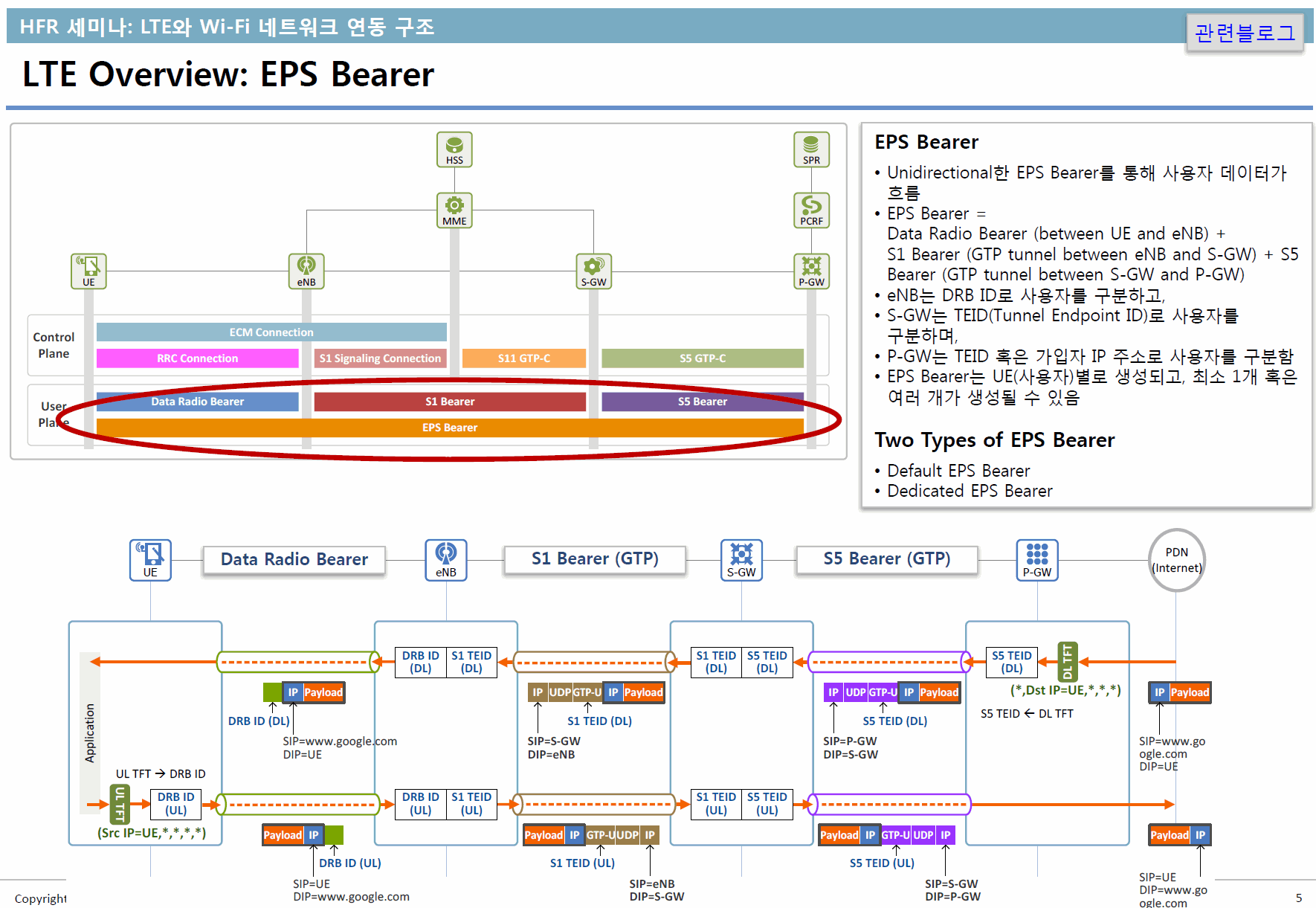
Task: Click the 'EPS Bearer' heading in right panel
Action: (x=926, y=142)
